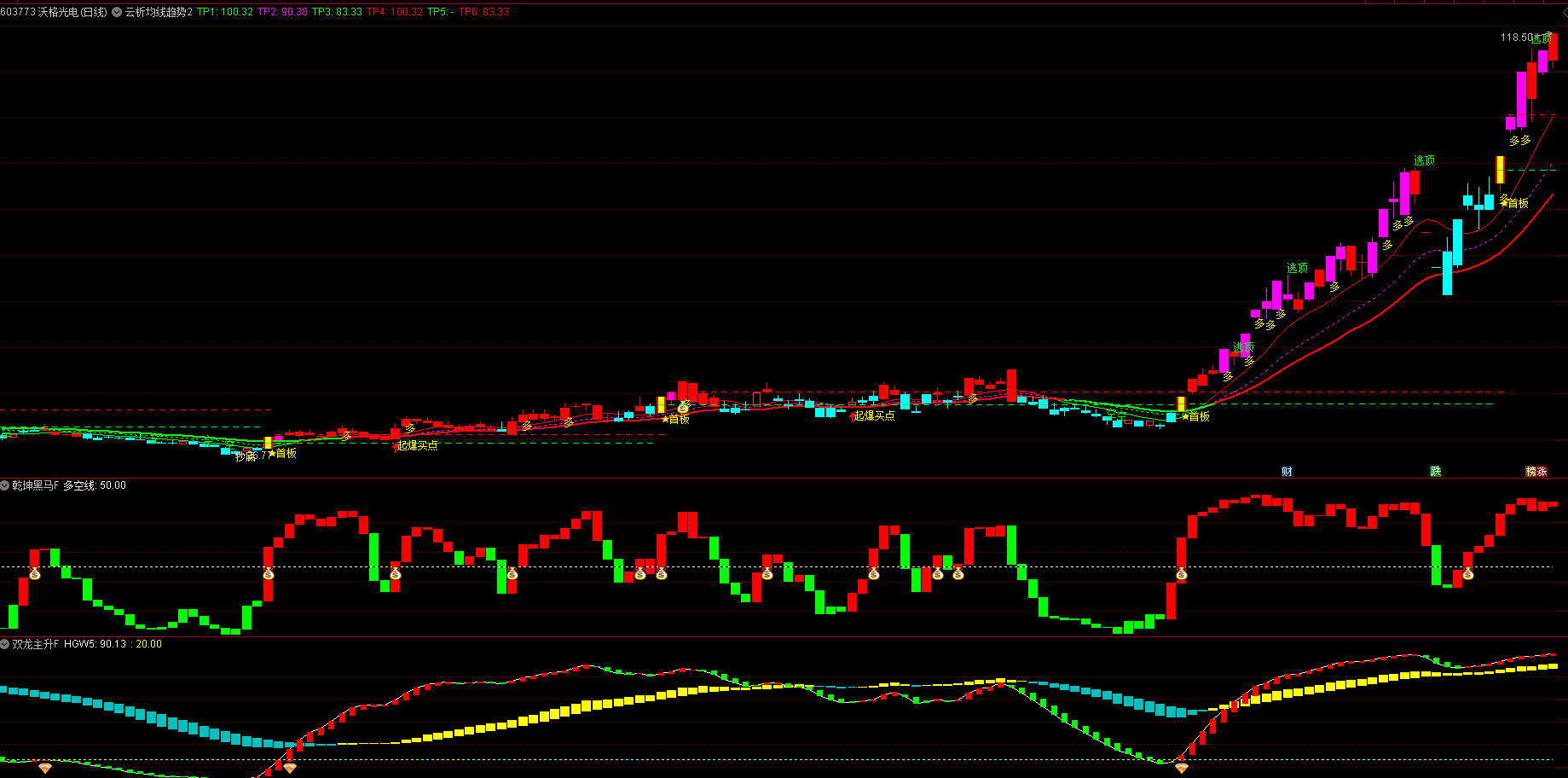Click the 双龙主升F indicator name
Image resolution: width=1568 pixels, height=778 pixels.
[x=36, y=644]
